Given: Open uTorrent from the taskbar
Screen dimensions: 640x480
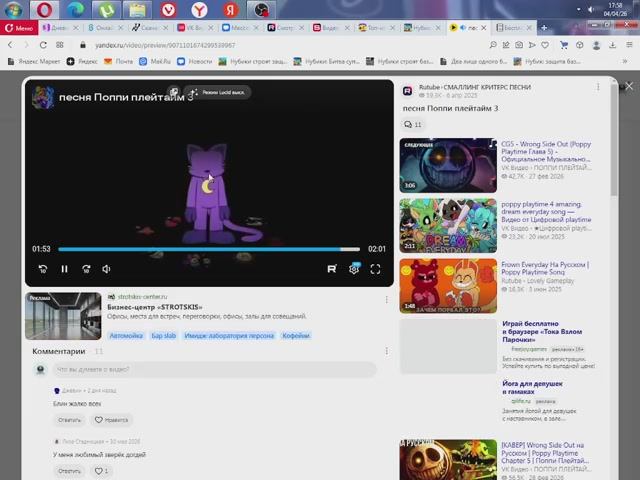Looking at the screenshot, I should (106, 10).
